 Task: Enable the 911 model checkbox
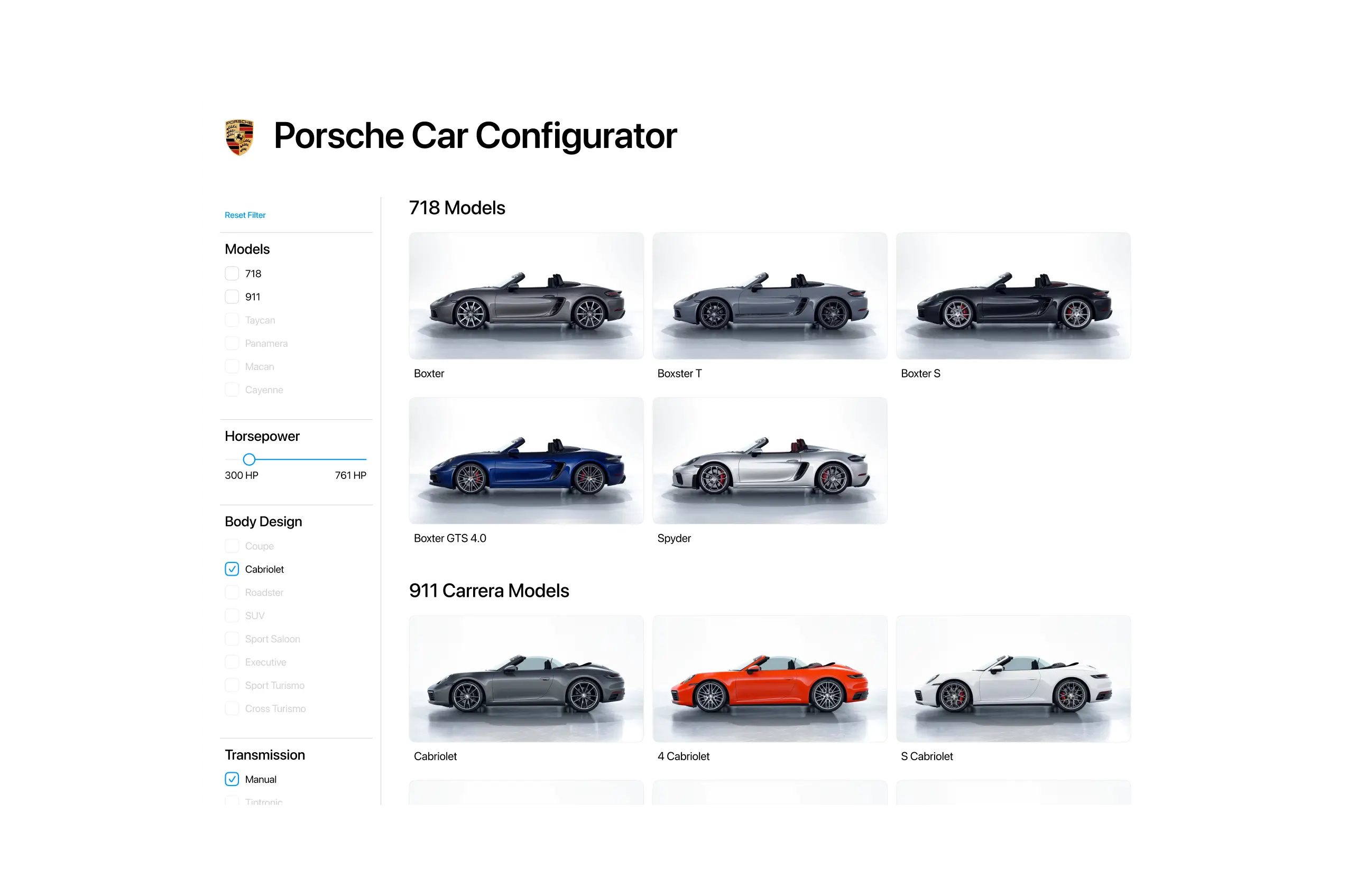pyautogui.click(x=232, y=297)
